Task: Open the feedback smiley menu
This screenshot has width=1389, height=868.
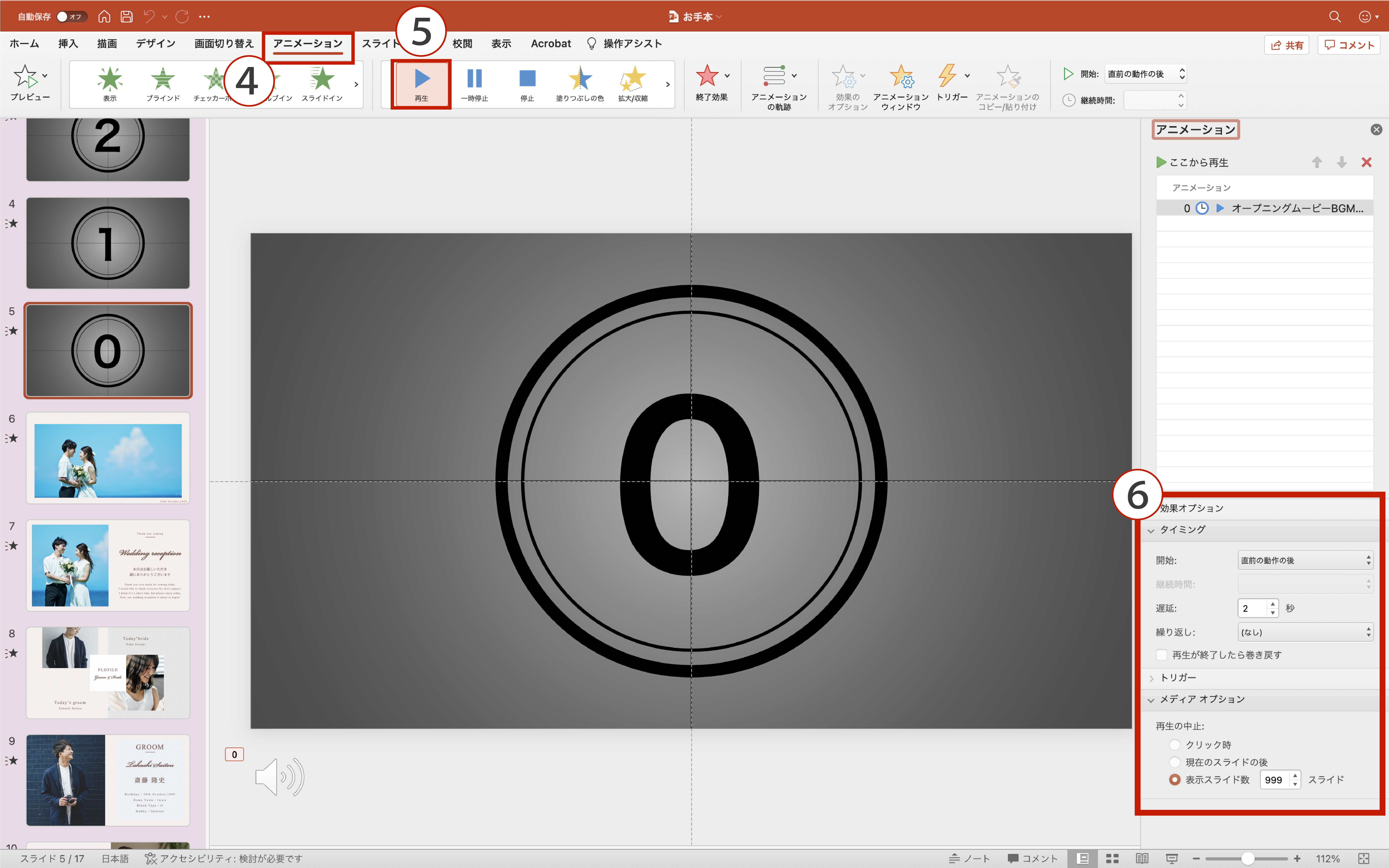Action: 1368,17
